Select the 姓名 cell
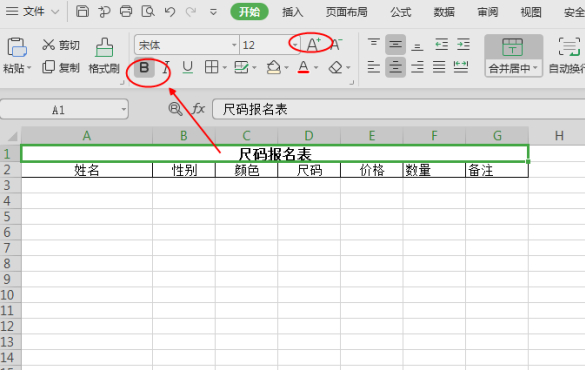 (x=87, y=170)
